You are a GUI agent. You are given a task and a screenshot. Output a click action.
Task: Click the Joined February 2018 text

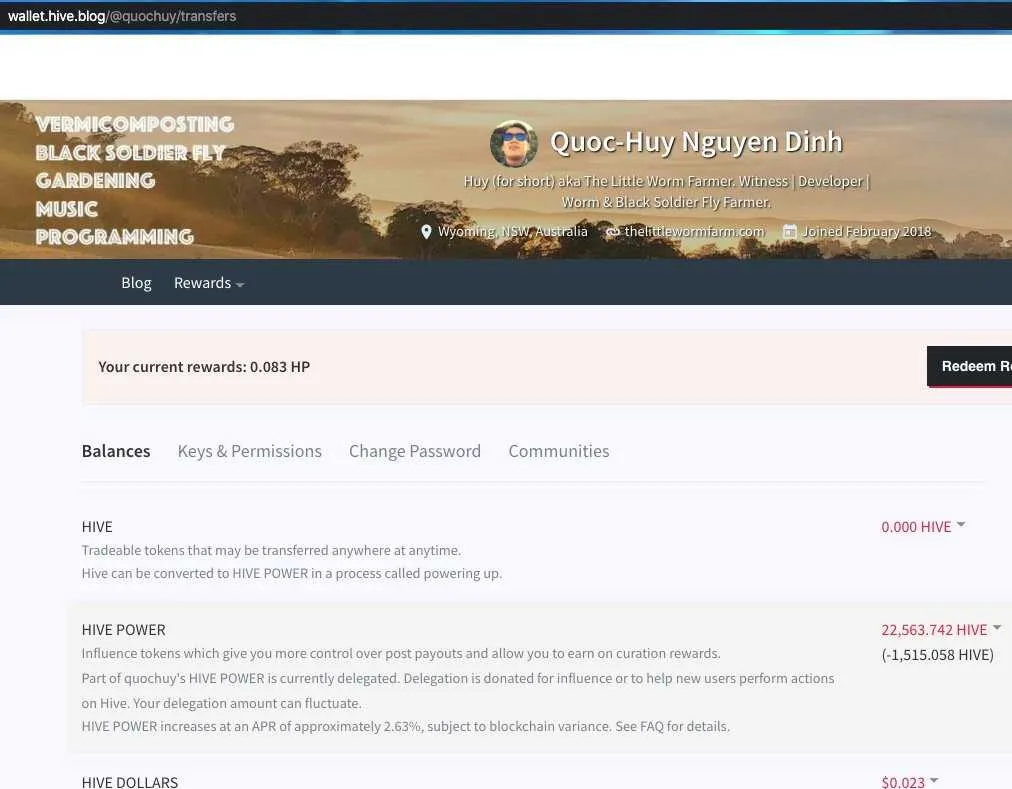866,232
